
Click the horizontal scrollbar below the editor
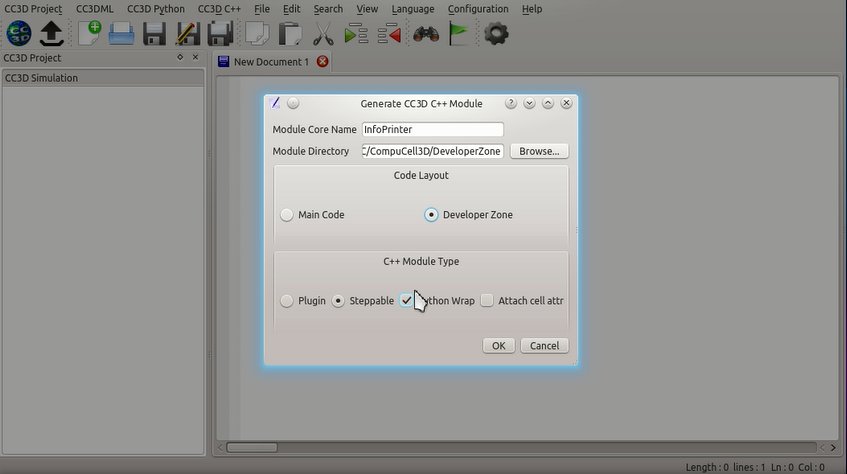[520, 447]
